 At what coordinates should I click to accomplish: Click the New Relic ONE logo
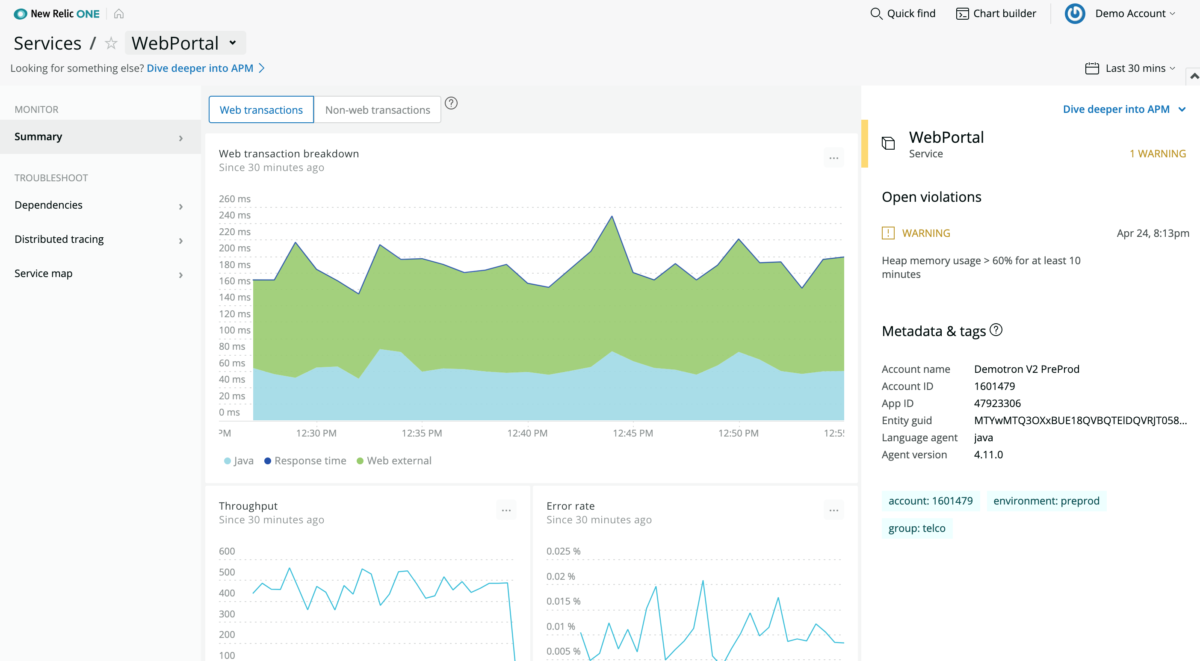point(56,14)
